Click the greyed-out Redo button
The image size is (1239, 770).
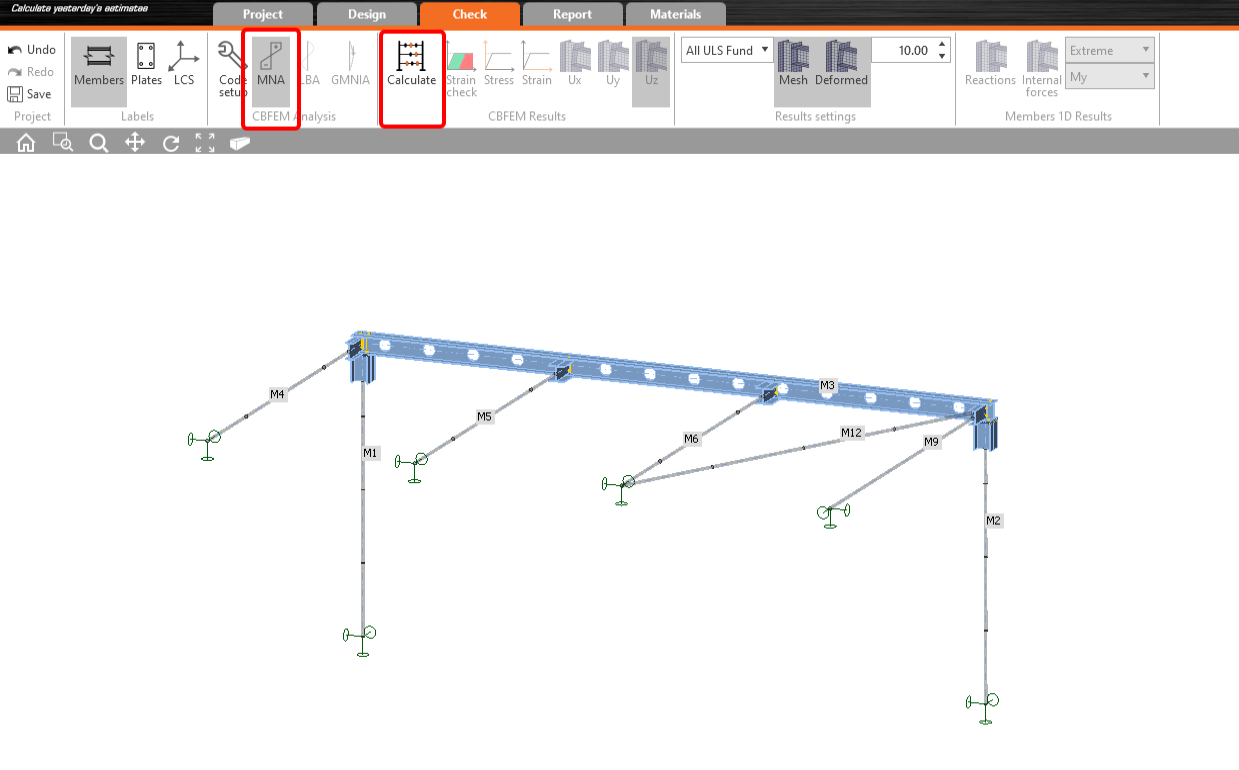pos(32,72)
